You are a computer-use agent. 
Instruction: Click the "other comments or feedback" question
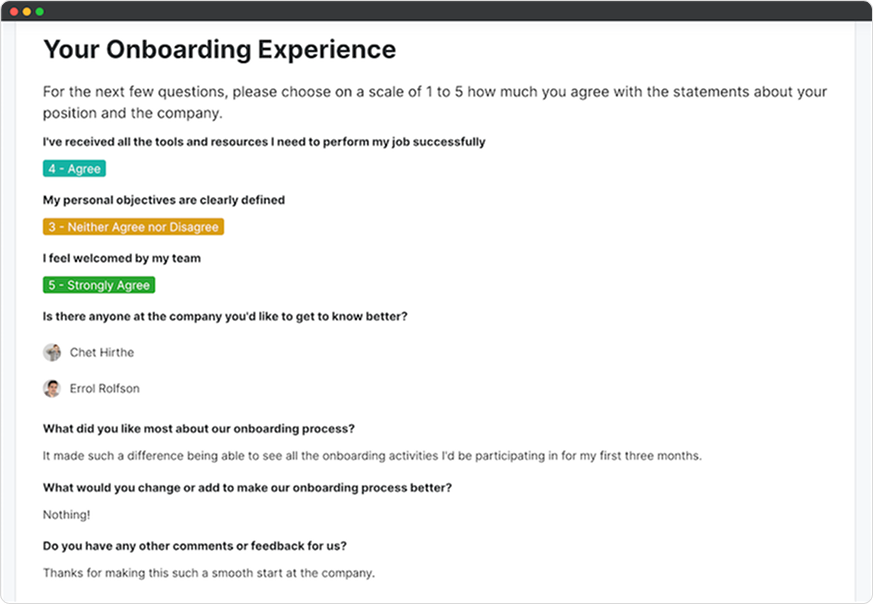195,546
